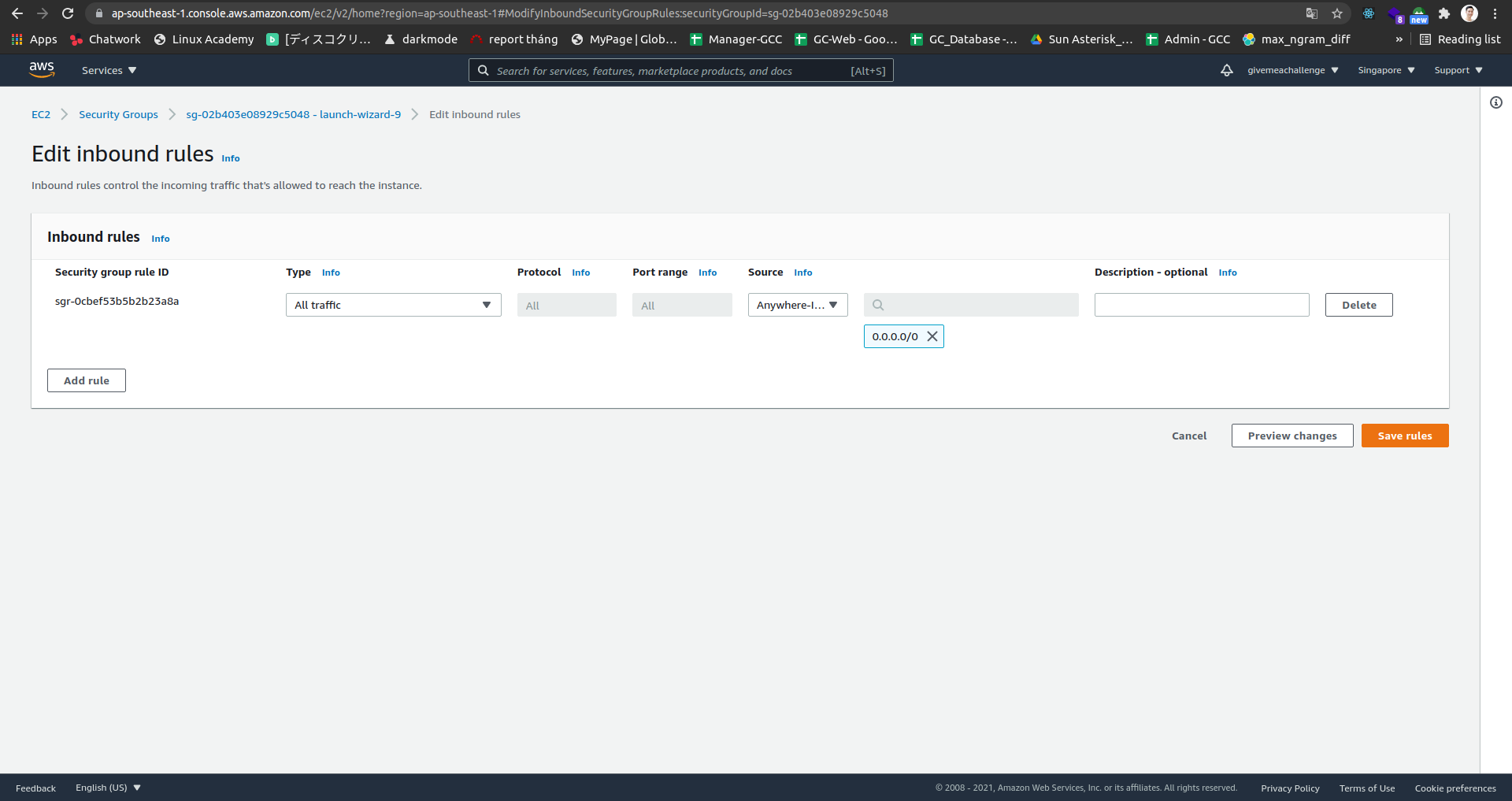This screenshot has width=1512, height=801.
Task: Open the English (US) language dropdown
Action: pos(108,788)
